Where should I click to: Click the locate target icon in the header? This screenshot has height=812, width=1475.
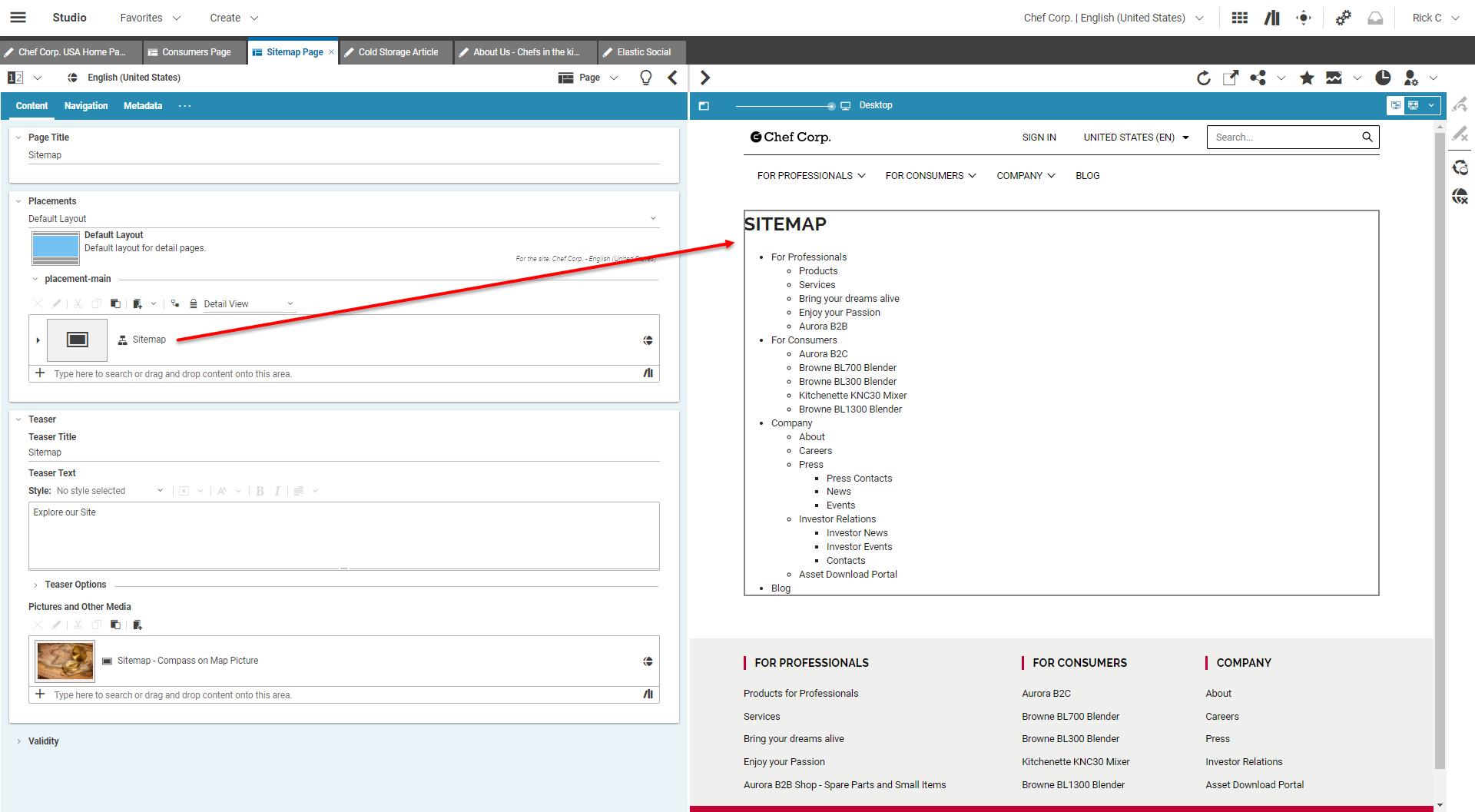click(x=1304, y=18)
